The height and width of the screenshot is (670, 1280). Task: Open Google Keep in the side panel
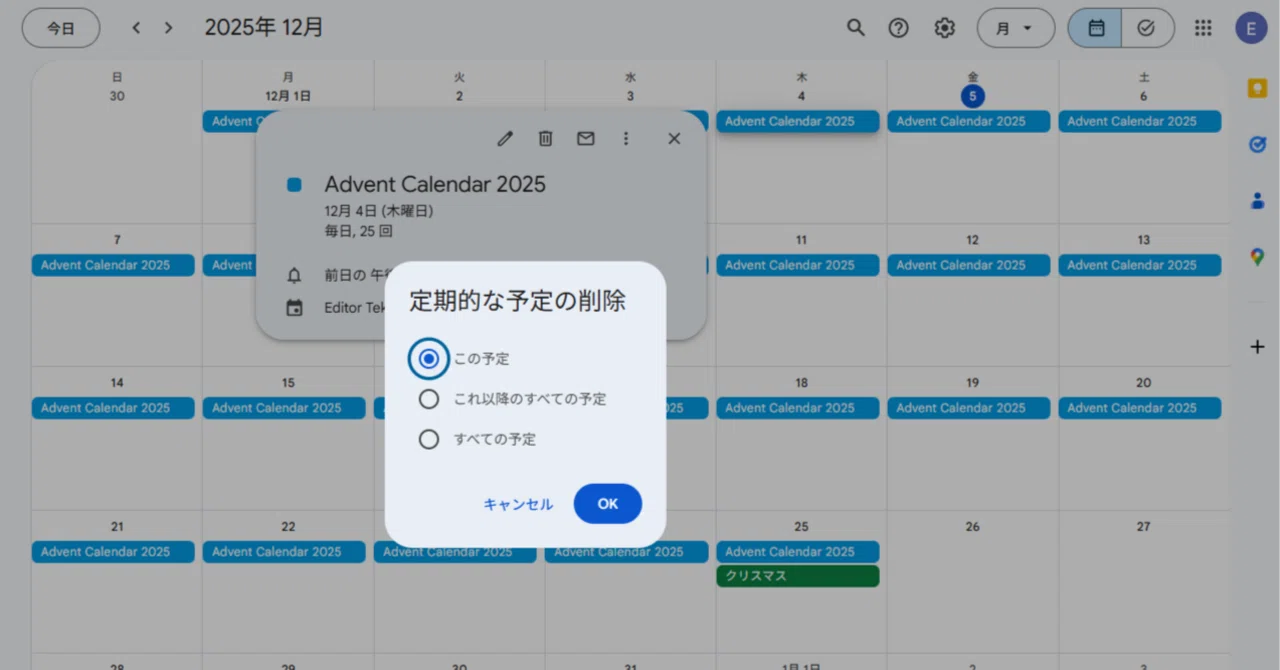click(x=1257, y=88)
